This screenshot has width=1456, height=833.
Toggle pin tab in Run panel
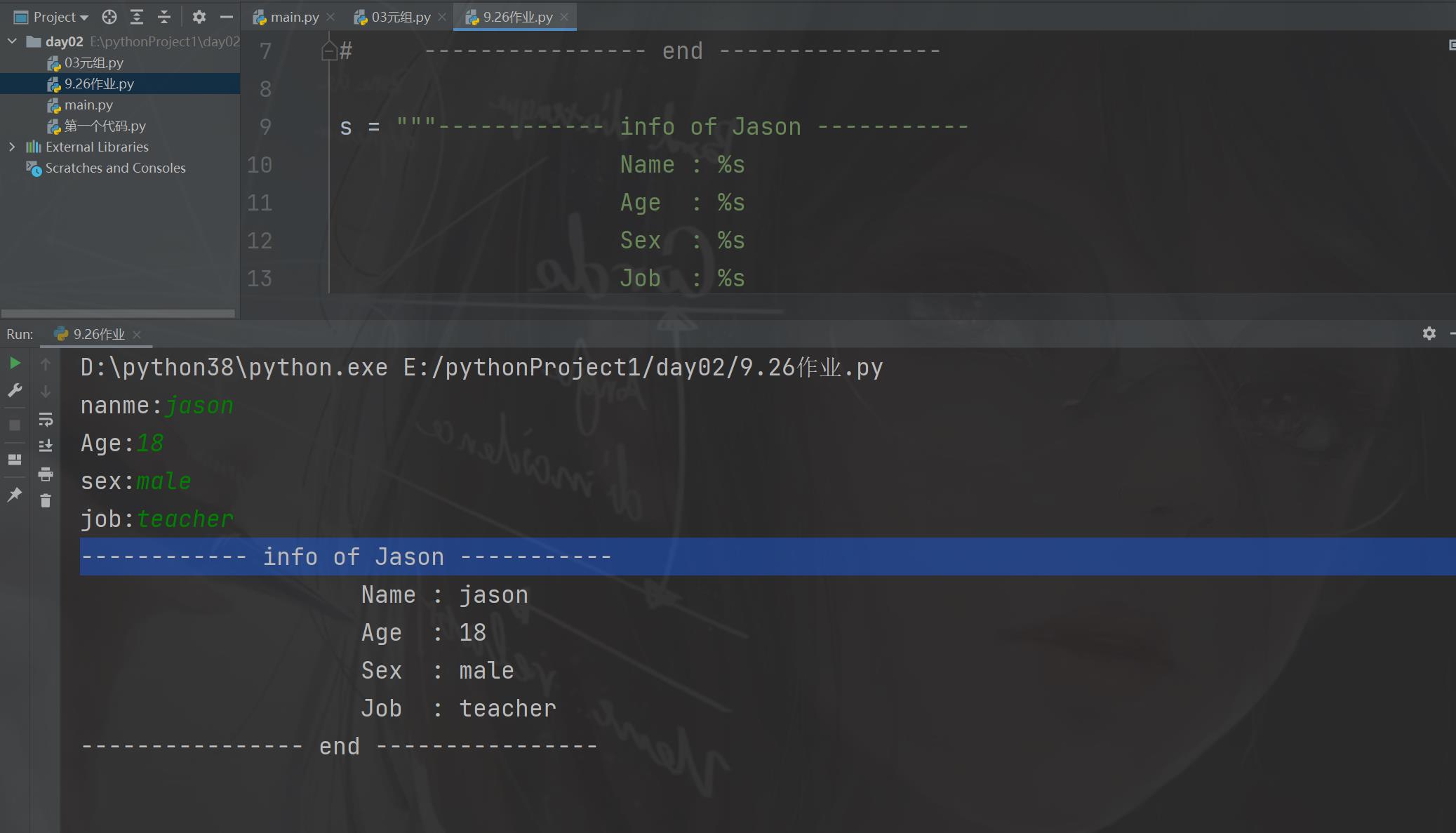pyautogui.click(x=15, y=495)
